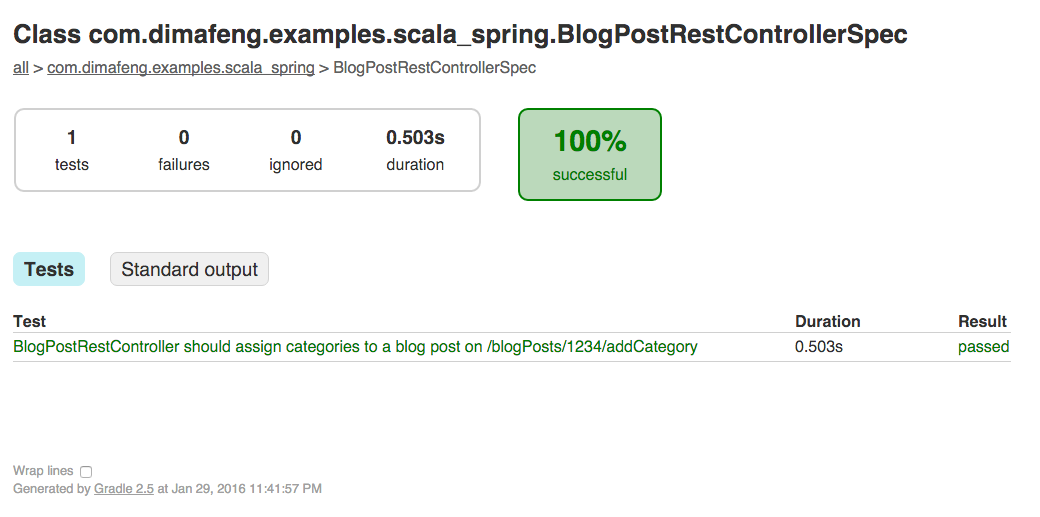Screen dimensions: 1040x517
Task: Click the 0.503s duration summary
Action: (415, 151)
